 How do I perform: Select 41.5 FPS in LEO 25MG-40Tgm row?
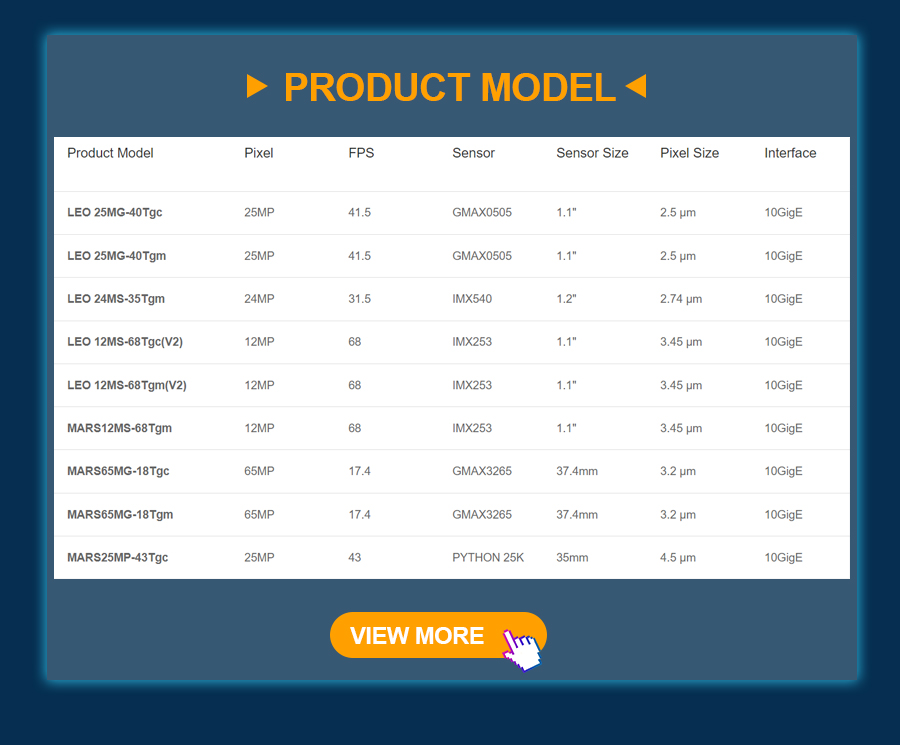pos(359,255)
